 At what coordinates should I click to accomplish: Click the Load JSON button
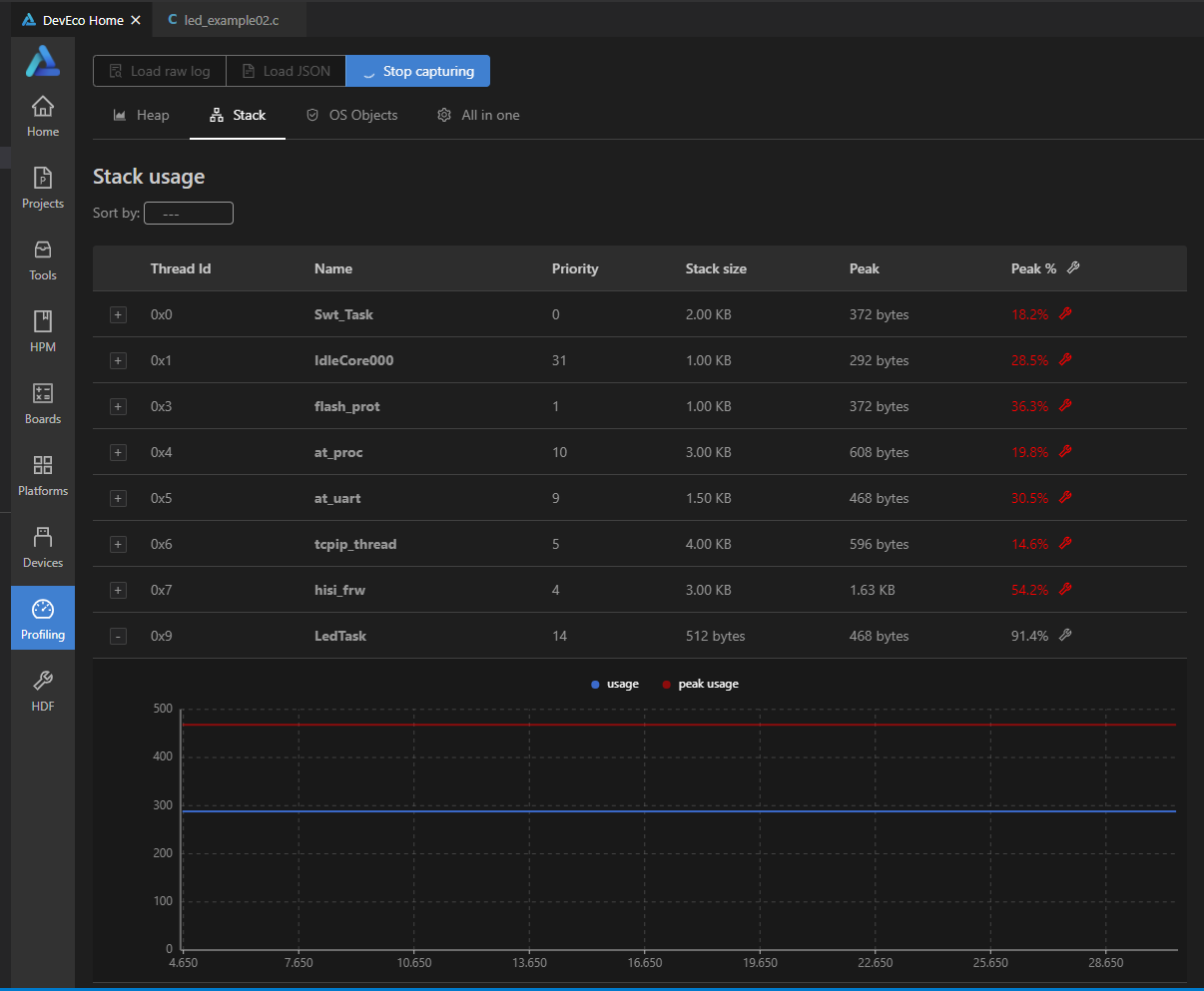click(x=286, y=72)
